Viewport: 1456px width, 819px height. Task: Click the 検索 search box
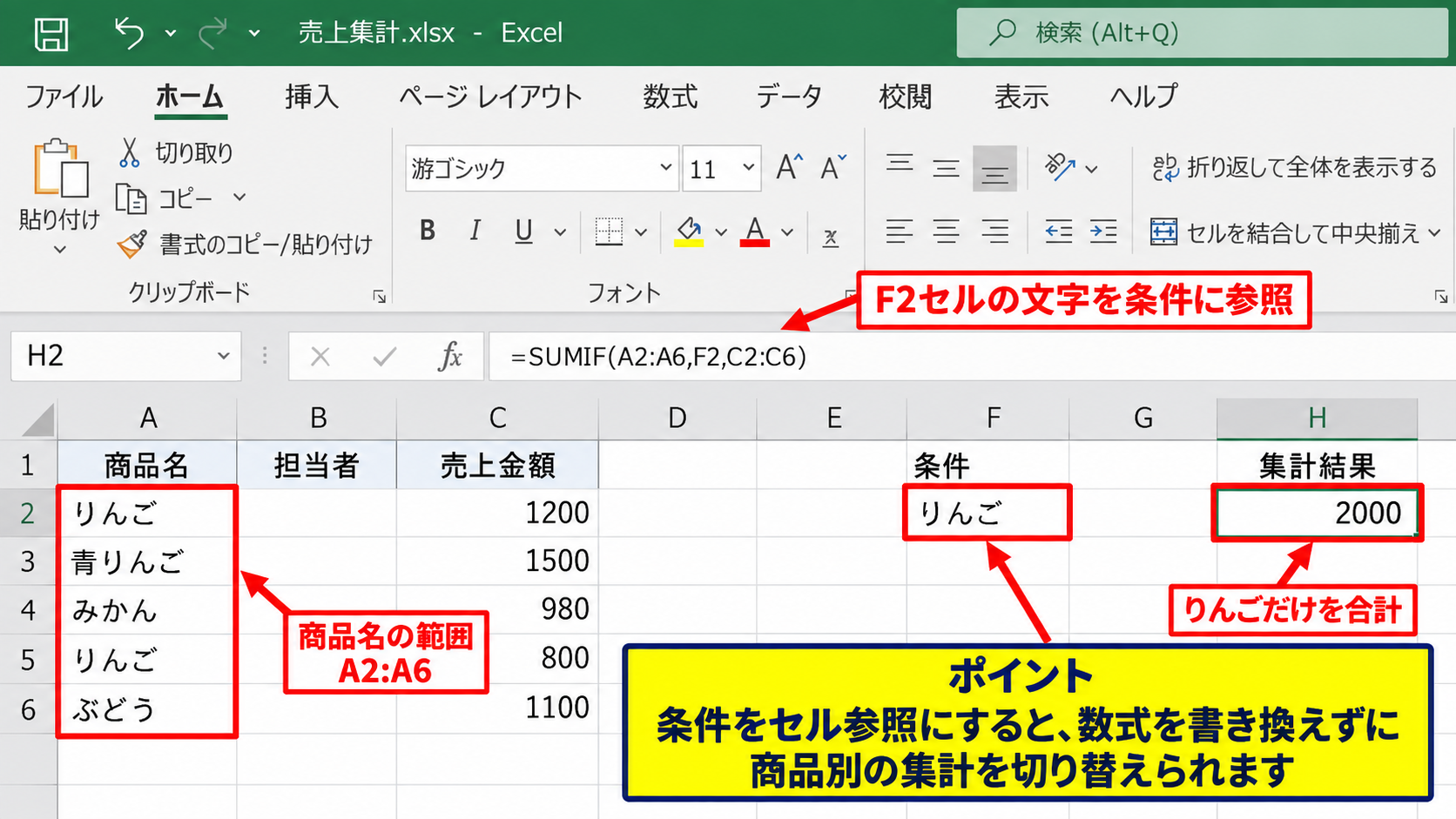[x=1202, y=33]
